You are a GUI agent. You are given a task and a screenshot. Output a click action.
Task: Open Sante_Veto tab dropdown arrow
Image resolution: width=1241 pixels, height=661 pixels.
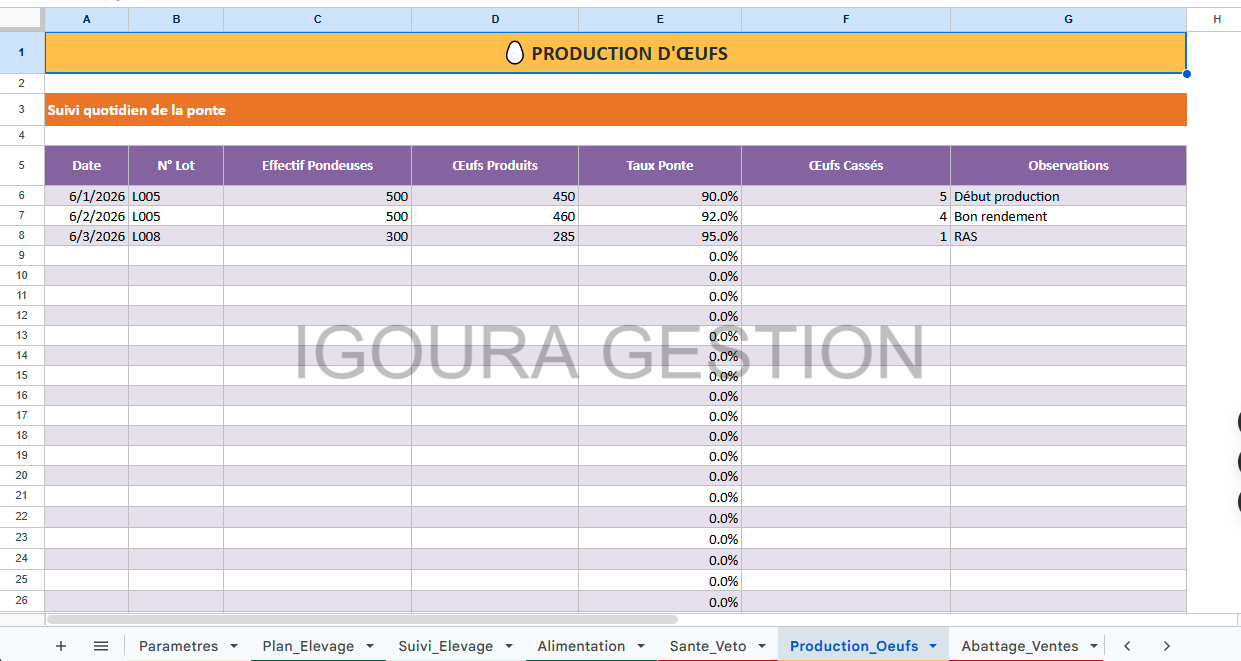click(x=762, y=646)
